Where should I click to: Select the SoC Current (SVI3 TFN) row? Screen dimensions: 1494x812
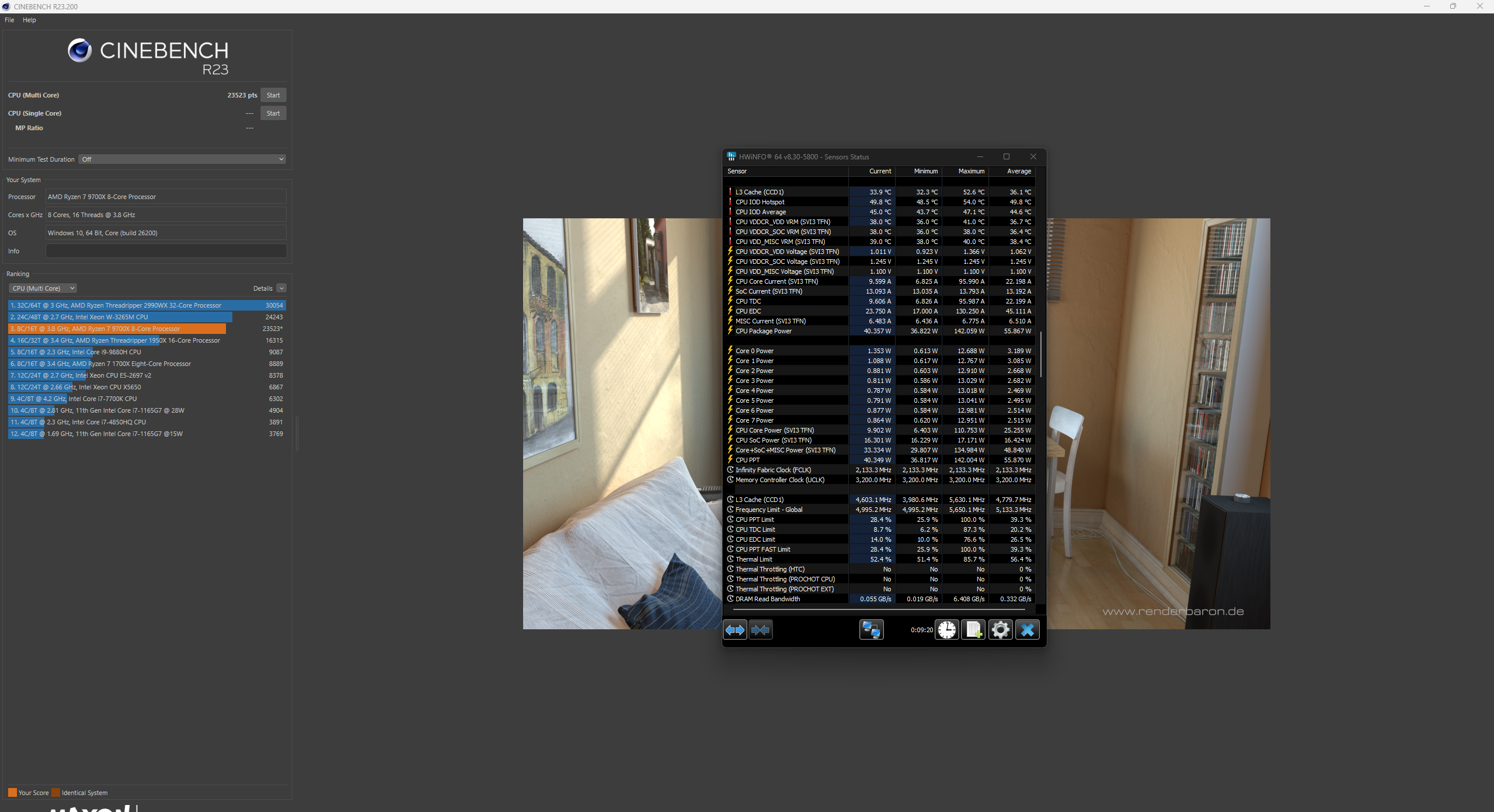pos(879,291)
